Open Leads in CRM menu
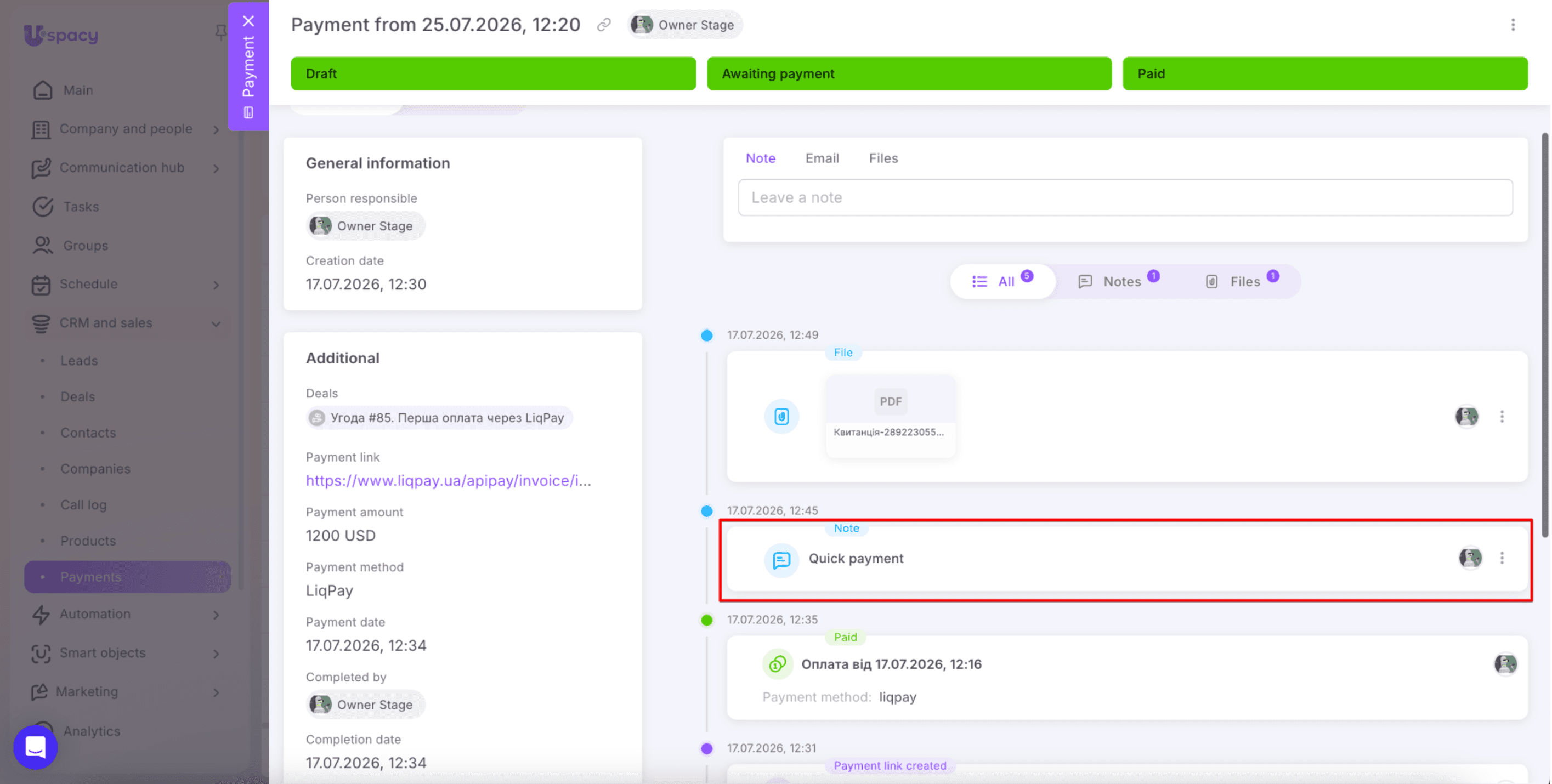The height and width of the screenshot is (784, 1552). pos(79,361)
